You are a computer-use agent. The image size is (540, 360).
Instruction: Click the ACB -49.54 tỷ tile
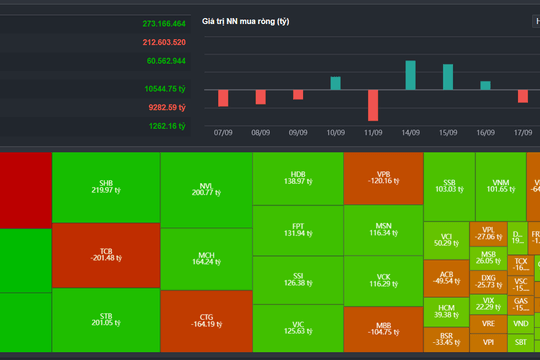tap(446, 278)
